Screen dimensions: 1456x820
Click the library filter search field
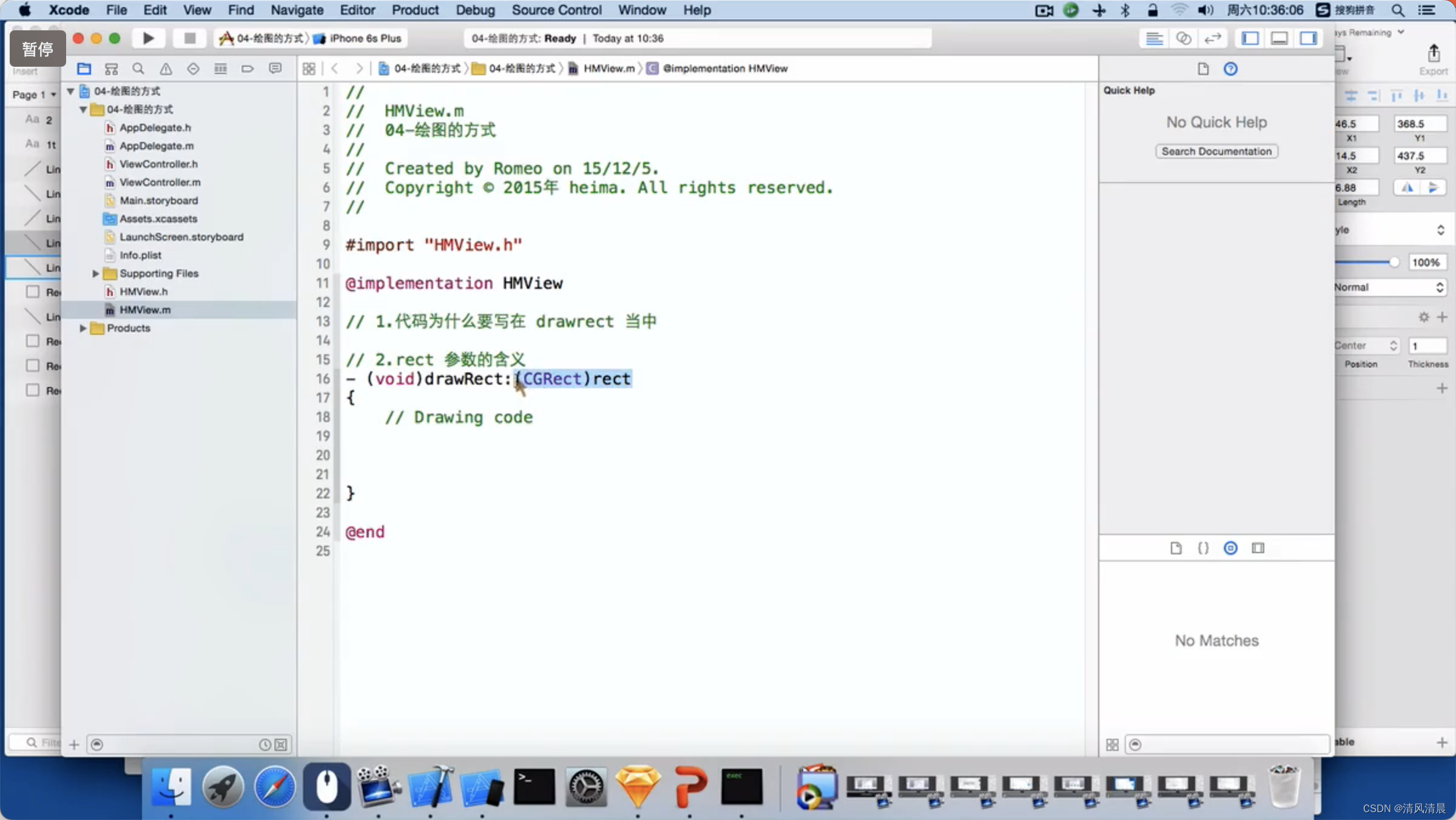click(1227, 744)
